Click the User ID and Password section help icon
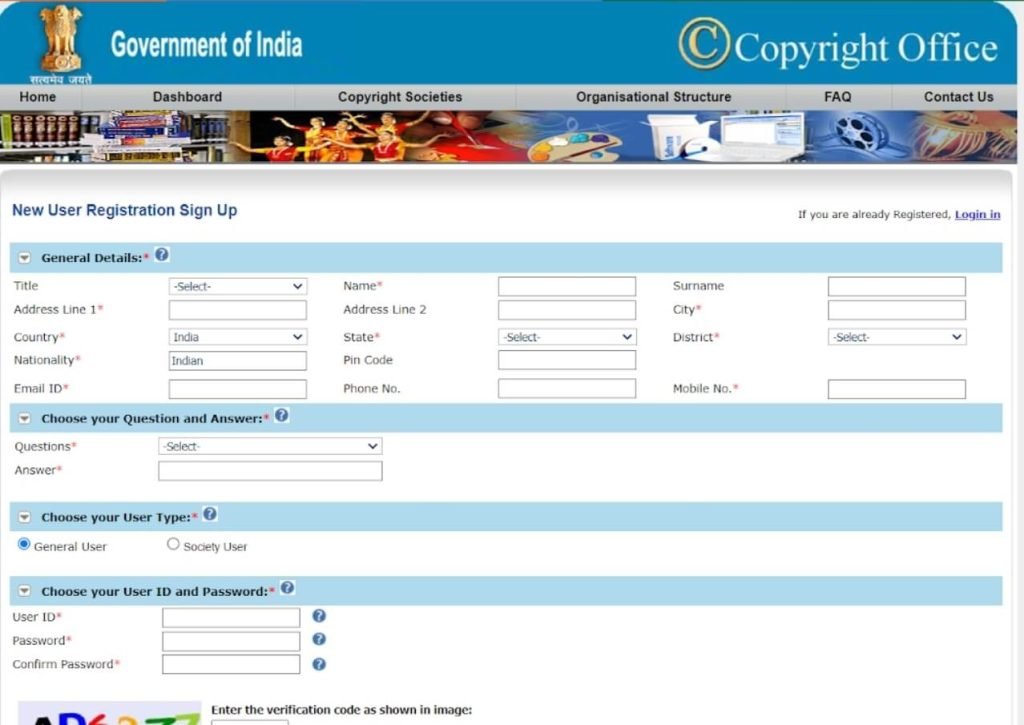Screen dimensions: 1024x725 tap(287, 588)
